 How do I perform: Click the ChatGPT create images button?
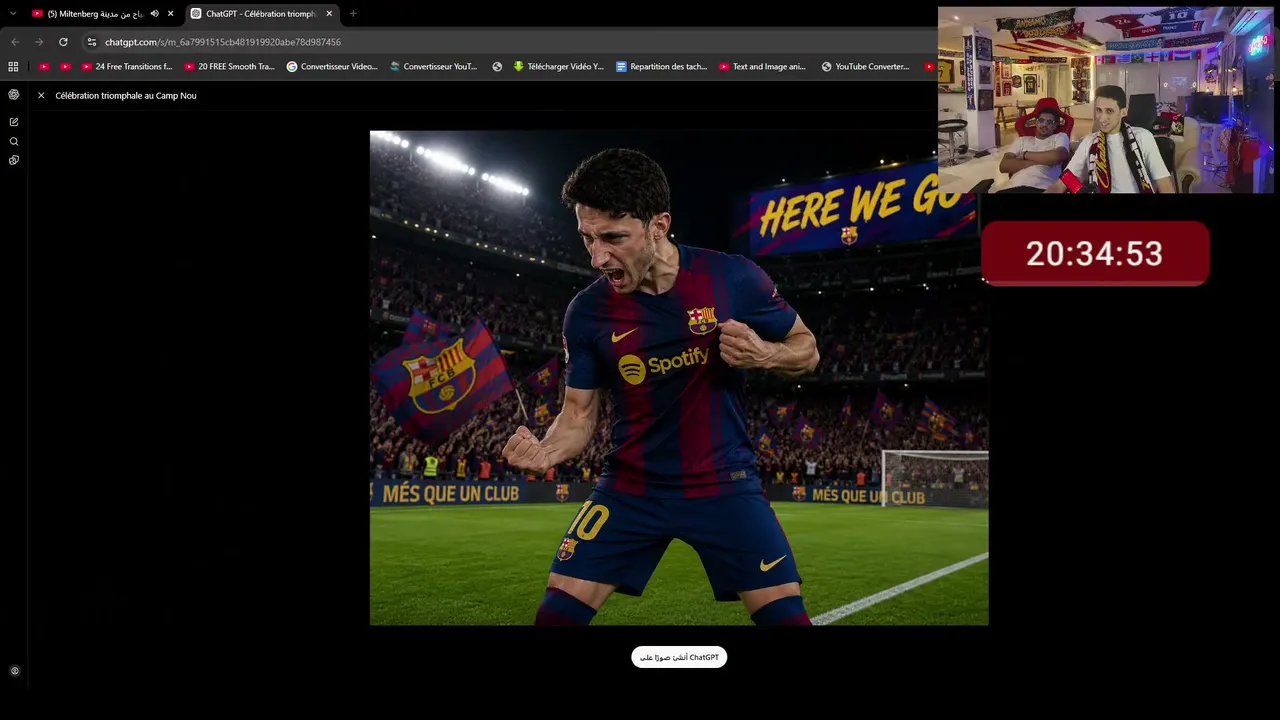pos(679,657)
